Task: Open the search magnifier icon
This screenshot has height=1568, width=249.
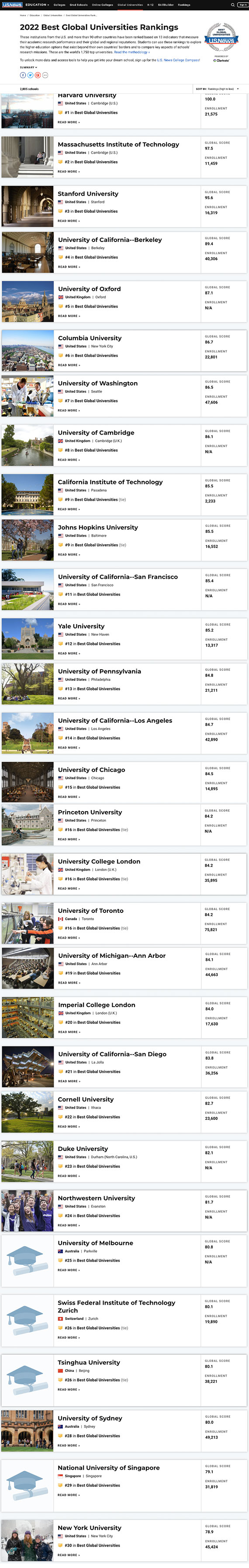Action: [x=232, y=4]
